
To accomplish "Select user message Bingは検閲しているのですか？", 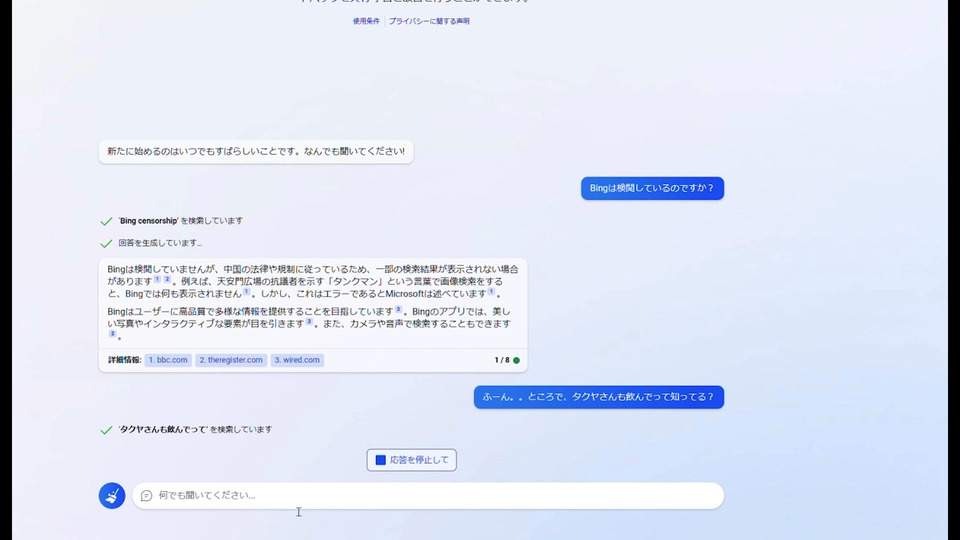I will (653, 188).
